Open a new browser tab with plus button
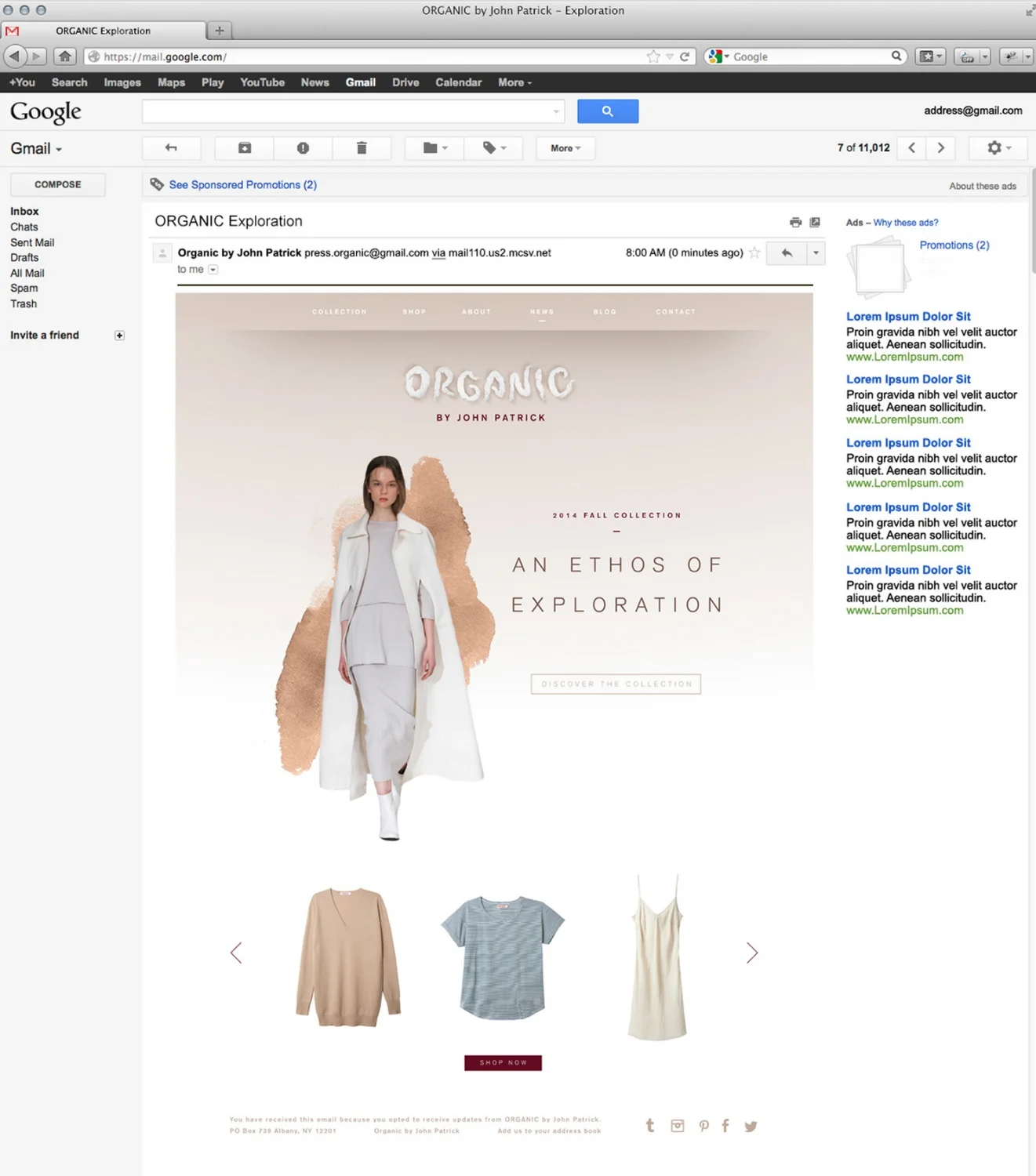 (x=220, y=31)
